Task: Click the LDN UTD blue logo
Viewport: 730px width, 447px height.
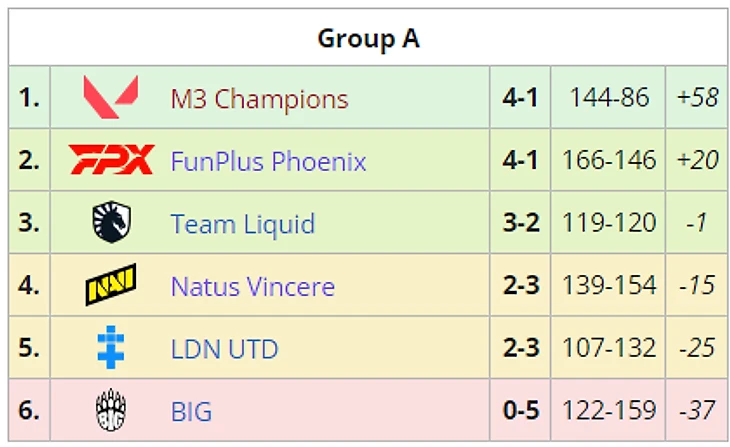Action: (111, 349)
